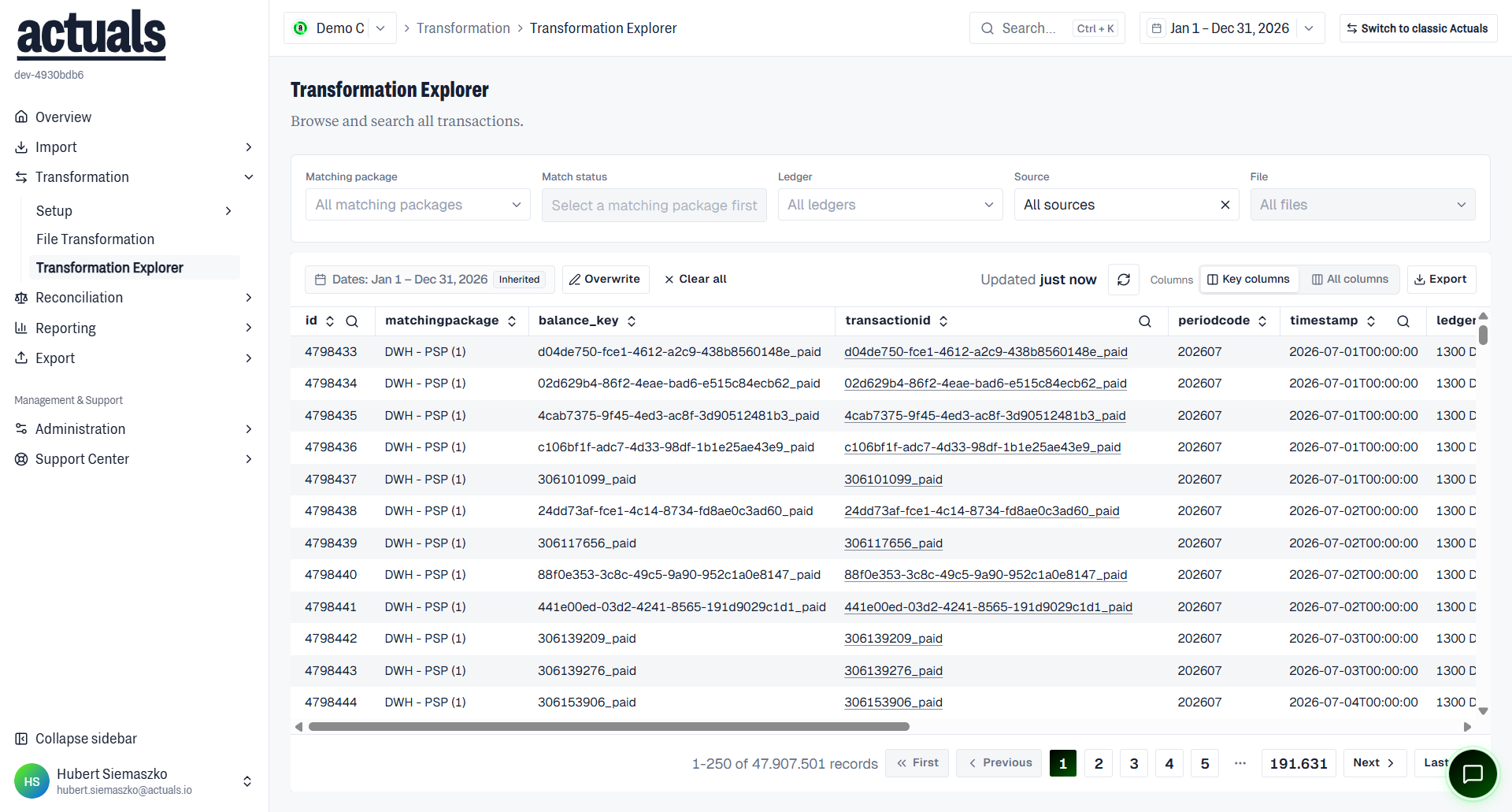Sort by the transactionid column

click(943, 321)
